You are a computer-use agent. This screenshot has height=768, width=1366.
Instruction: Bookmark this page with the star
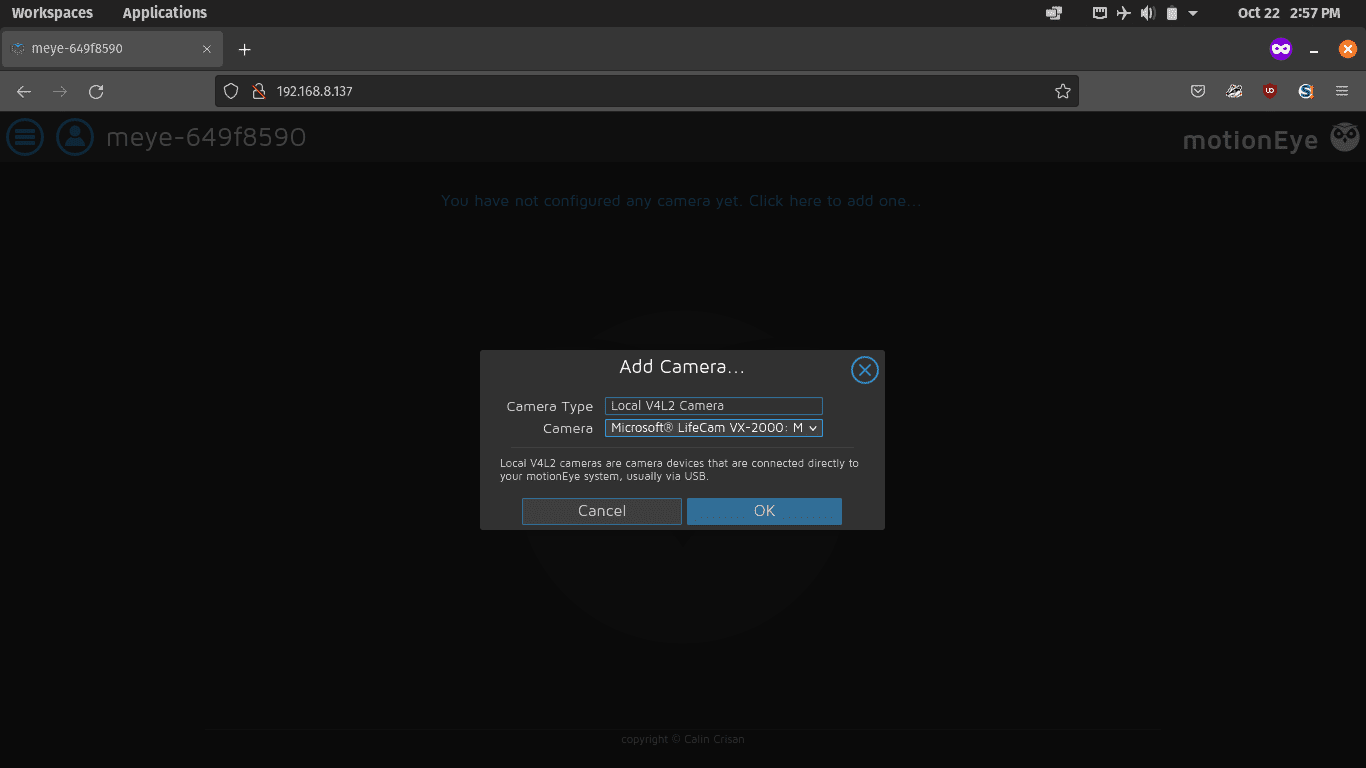click(1062, 91)
